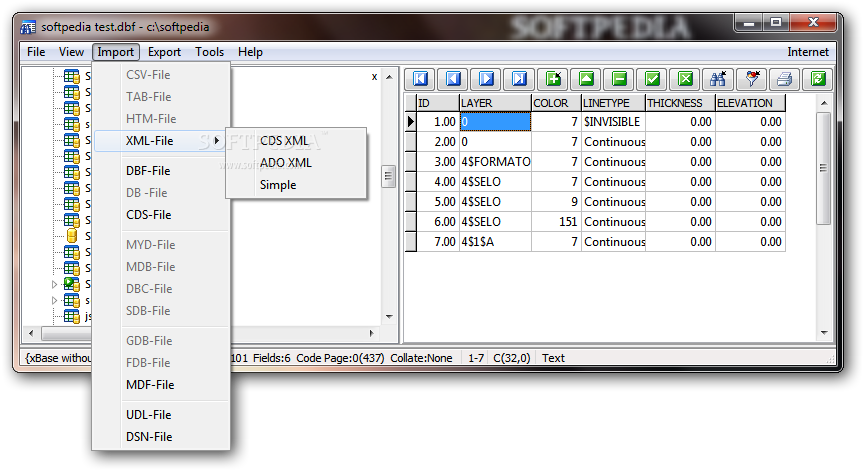Post changes with the green checkmark button
Screen dimensions: 864x471
click(652, 79)
